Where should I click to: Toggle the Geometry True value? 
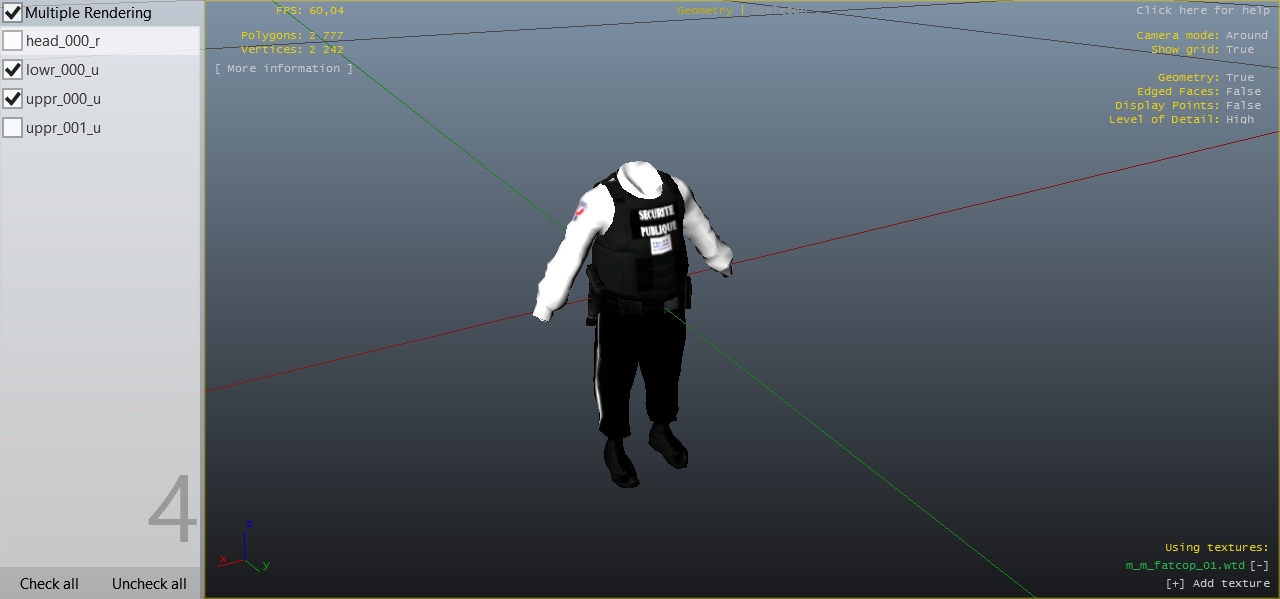coord(1240,78)
